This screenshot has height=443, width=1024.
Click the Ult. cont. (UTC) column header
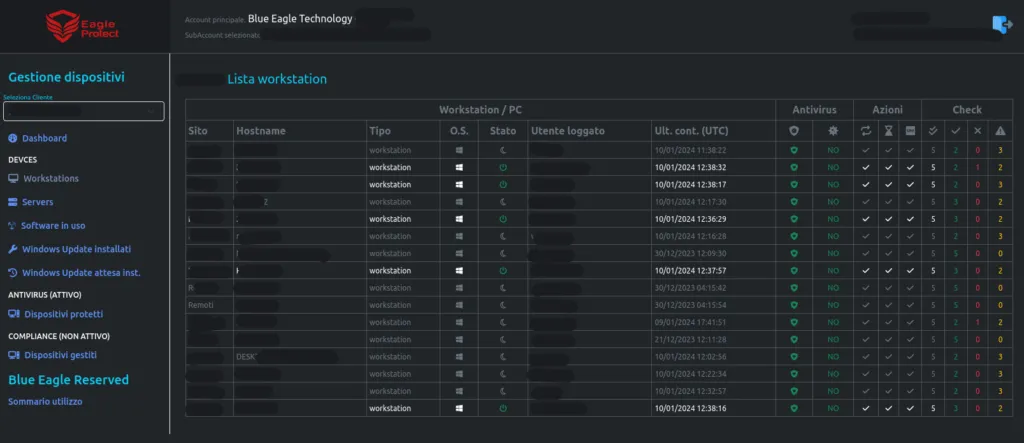click(x=691, y=131)
